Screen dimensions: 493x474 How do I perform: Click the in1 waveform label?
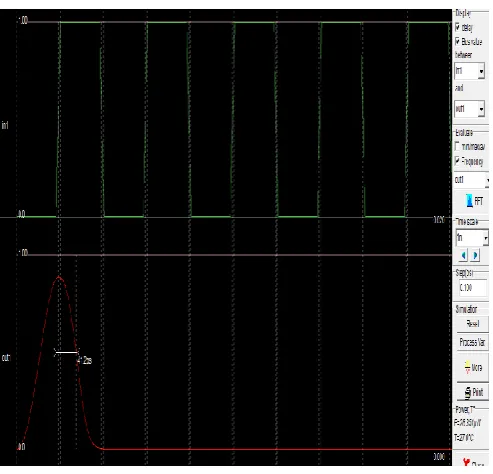coord(5,125)
